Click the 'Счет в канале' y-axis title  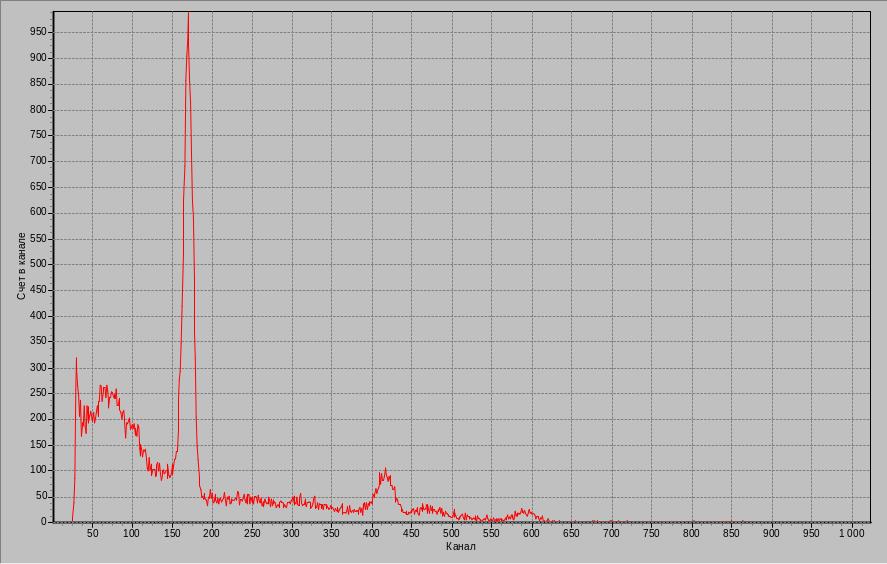(x=21, y=266)
